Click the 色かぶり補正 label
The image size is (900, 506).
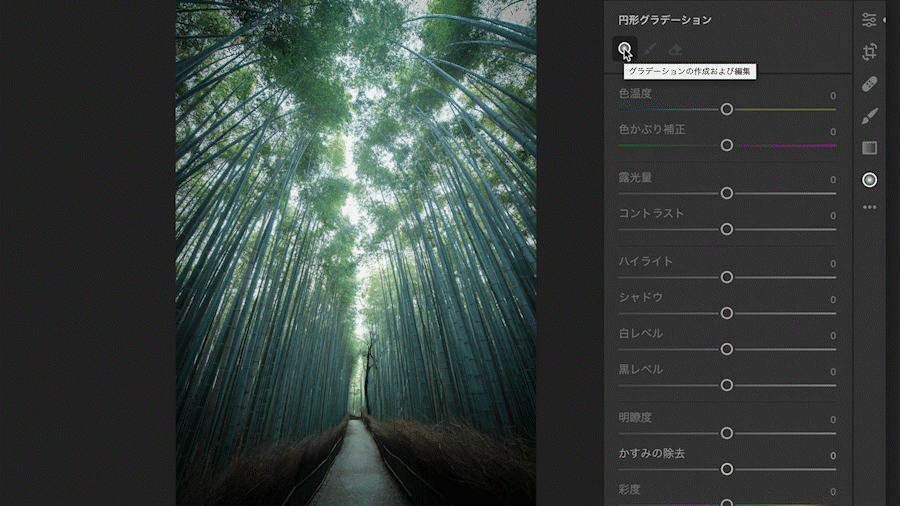[x=651, y=129]
